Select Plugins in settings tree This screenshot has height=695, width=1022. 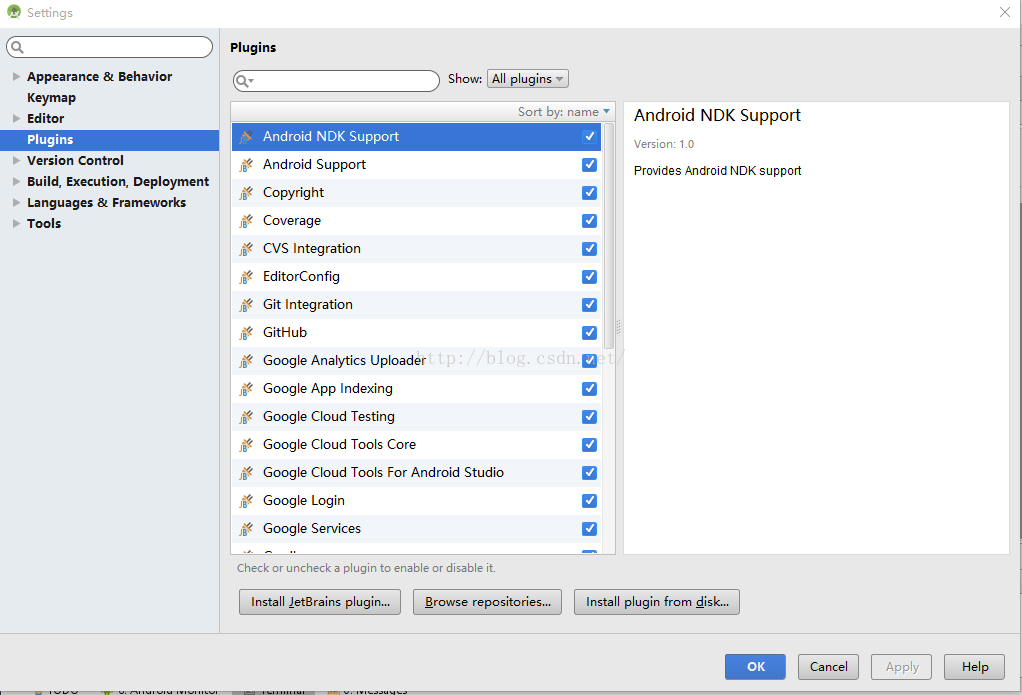pos(110,140)
